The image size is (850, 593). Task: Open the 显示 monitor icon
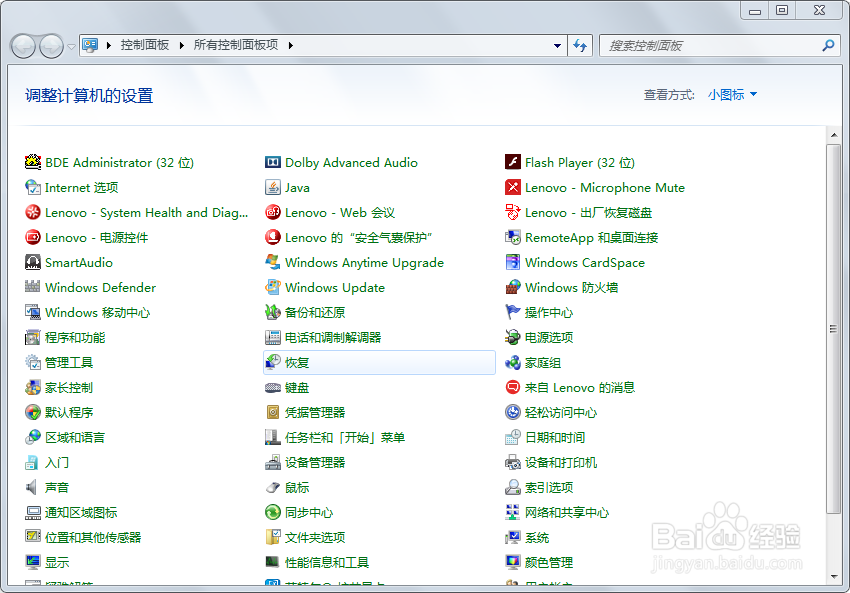click(33, 562)
